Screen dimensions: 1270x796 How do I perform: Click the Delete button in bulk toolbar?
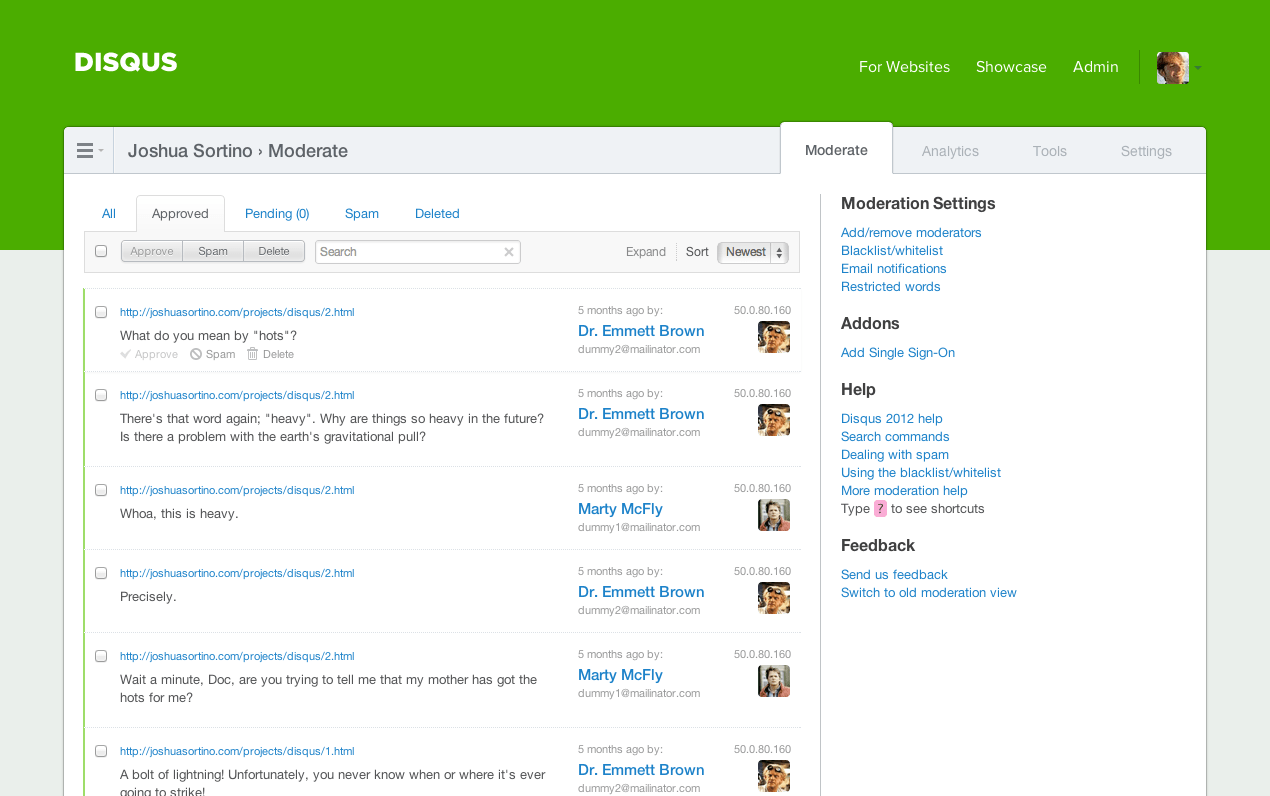pos(274,251)
